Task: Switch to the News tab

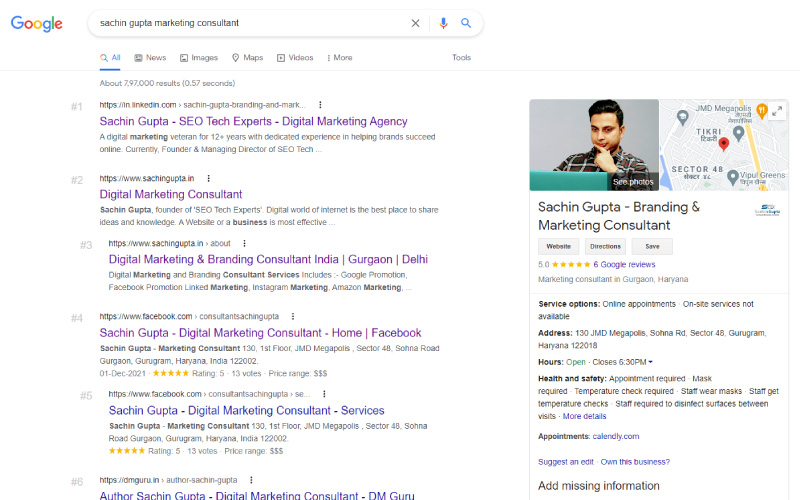Action: click(150, 58)
